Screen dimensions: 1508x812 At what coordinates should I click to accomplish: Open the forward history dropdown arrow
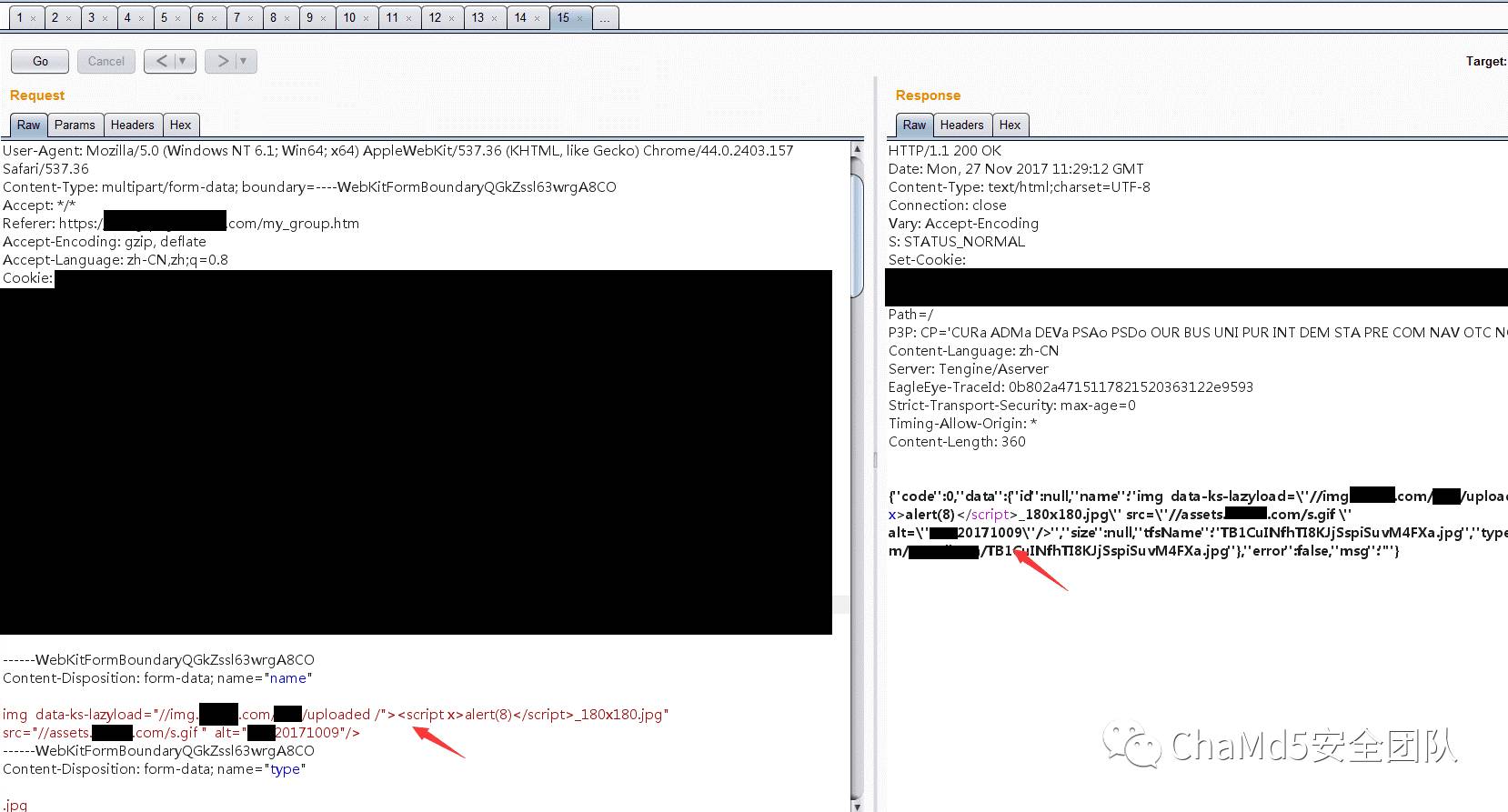pos(245,61)
